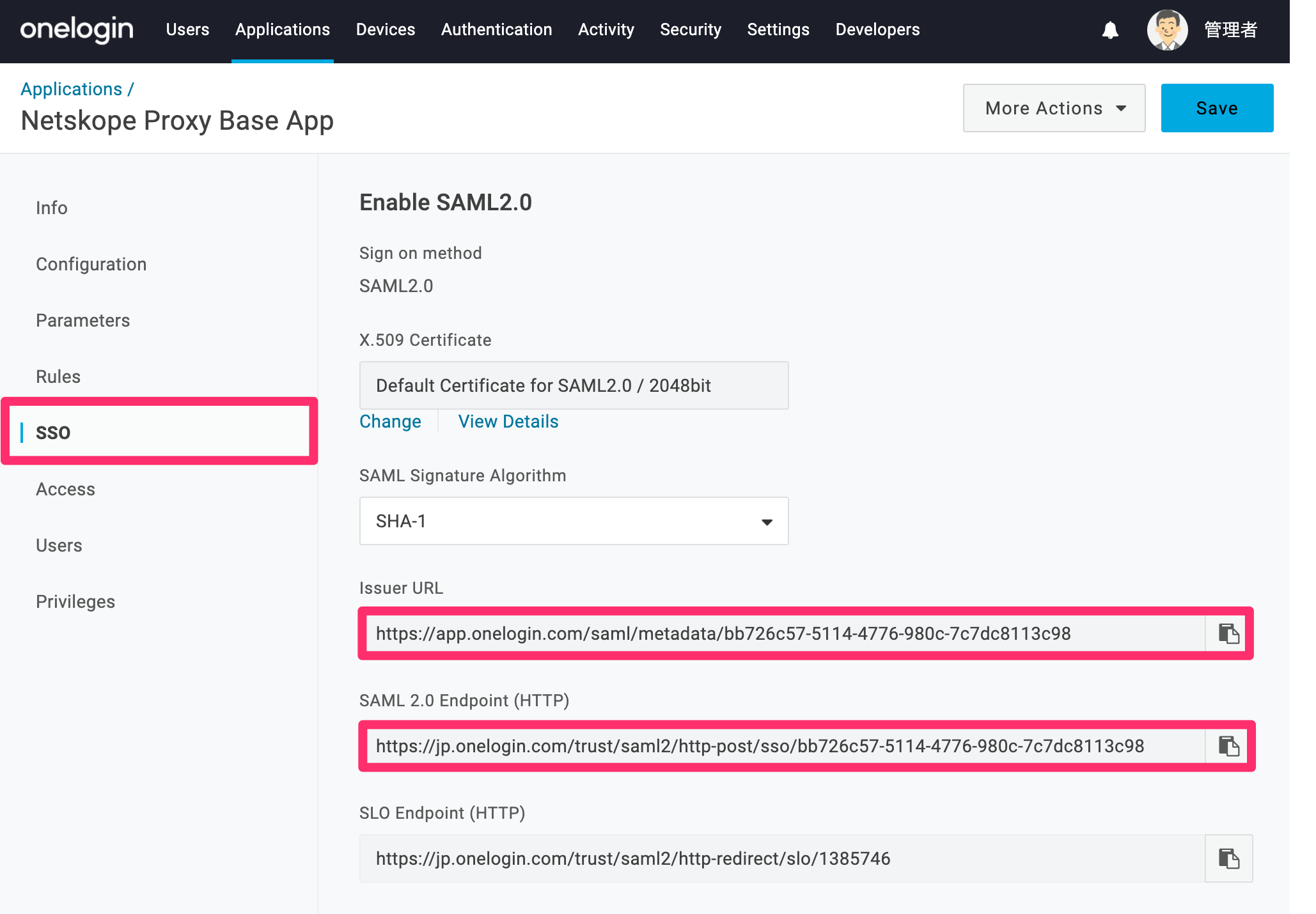Open the Settings menu

click(x=778, y=29)
